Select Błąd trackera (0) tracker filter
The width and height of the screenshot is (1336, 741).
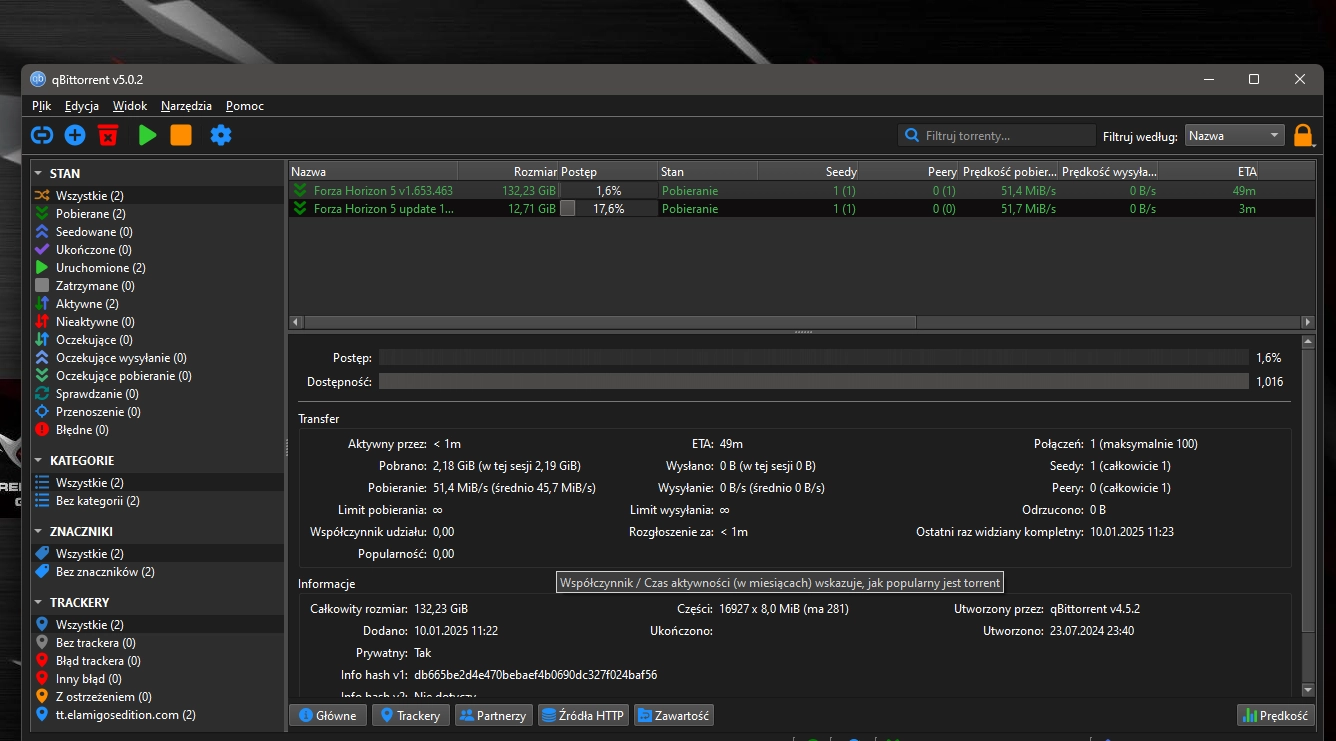pos(158,661)
